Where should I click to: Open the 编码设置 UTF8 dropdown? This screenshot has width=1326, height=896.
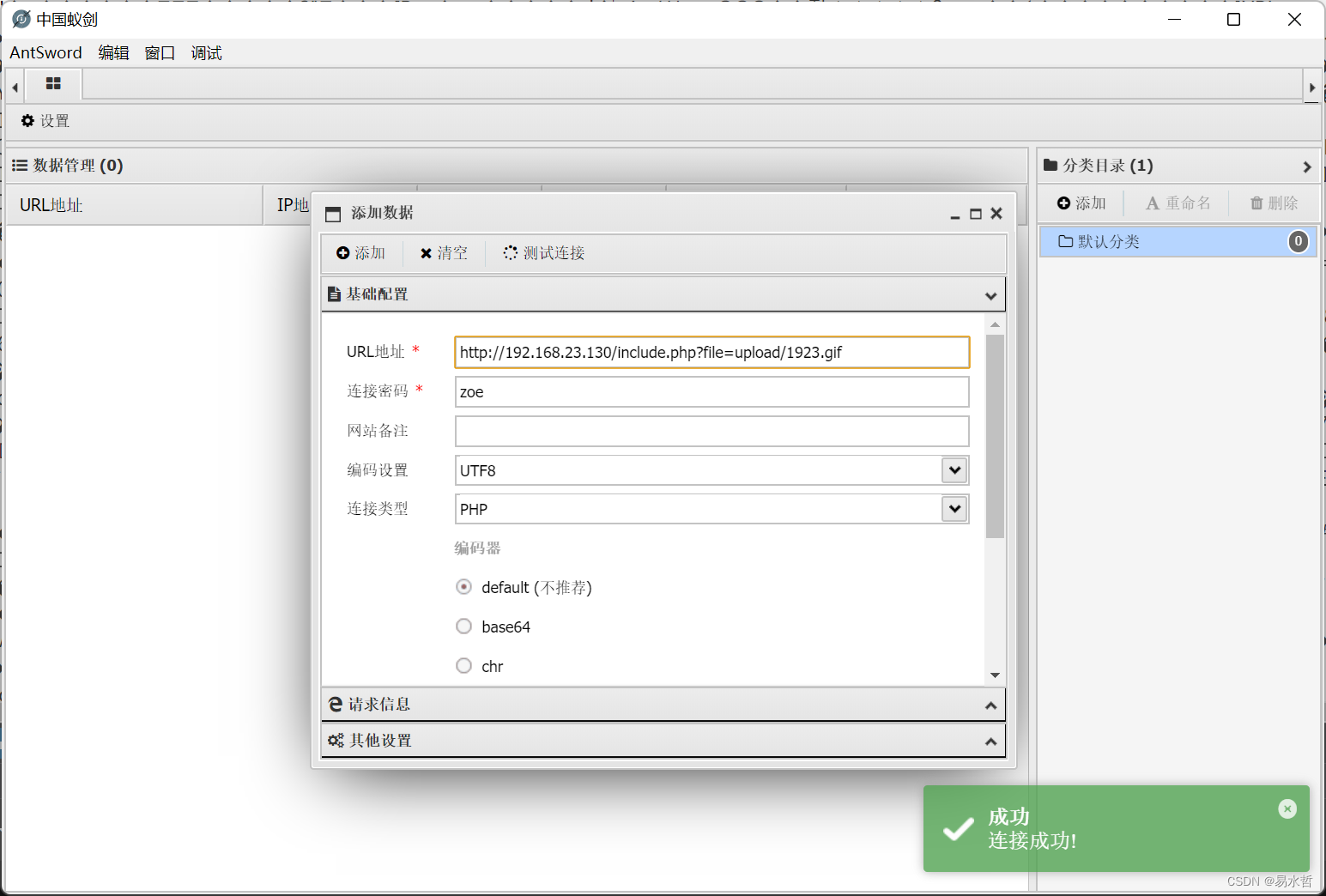[x=954, y=470]
